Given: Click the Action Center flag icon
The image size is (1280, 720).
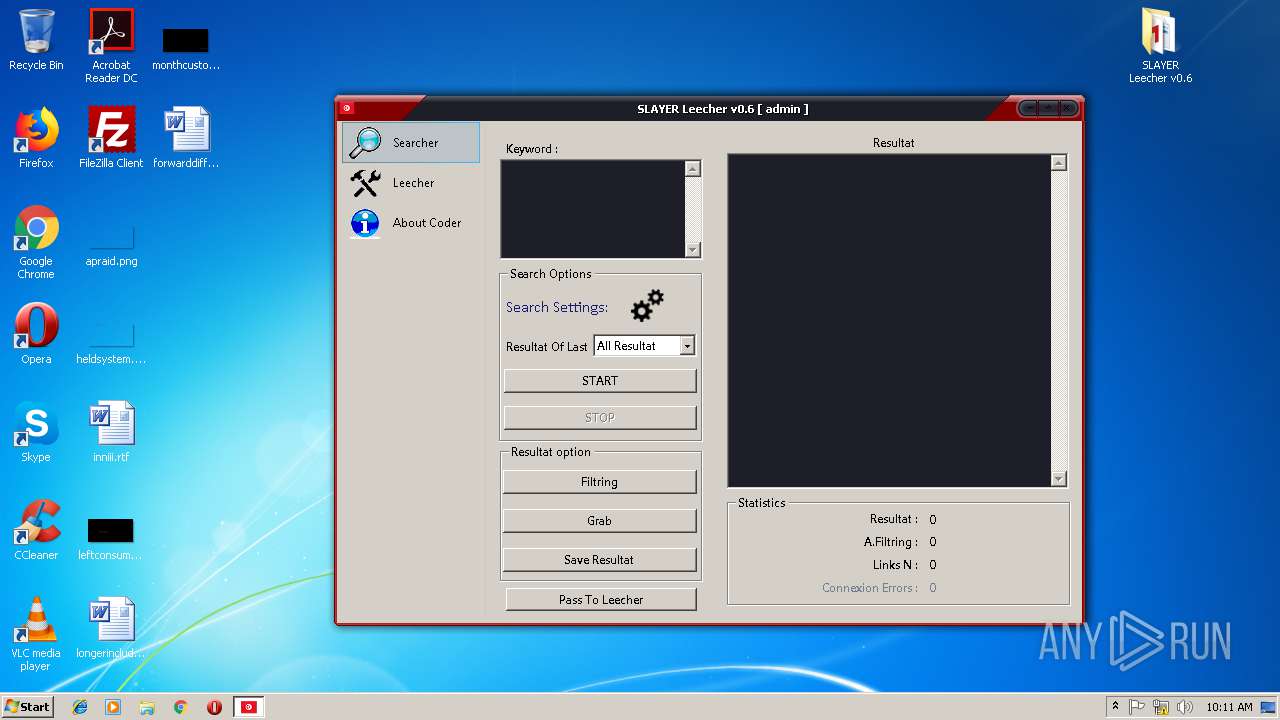Looking at the screenshot, I should coord(1138,707).
